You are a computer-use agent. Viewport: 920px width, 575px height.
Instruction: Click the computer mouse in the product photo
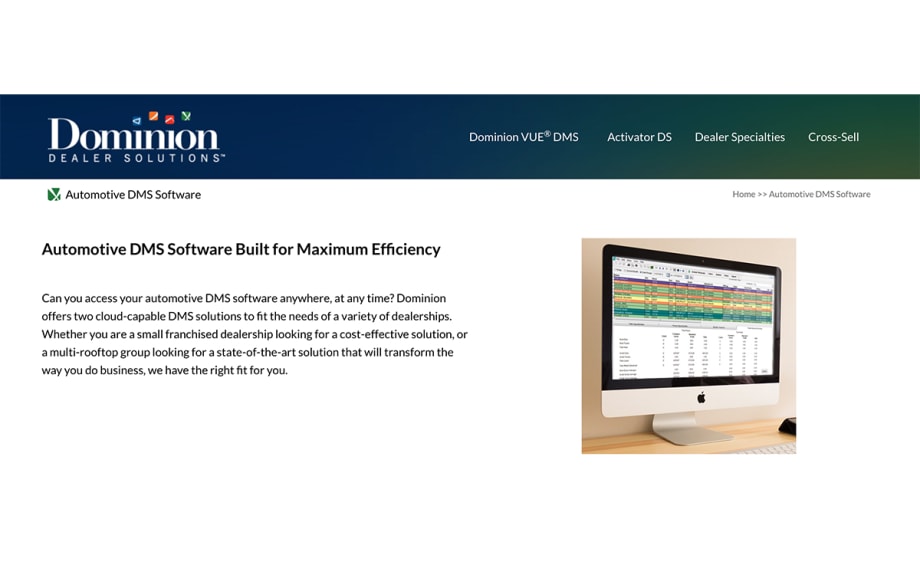coord(788,426)
